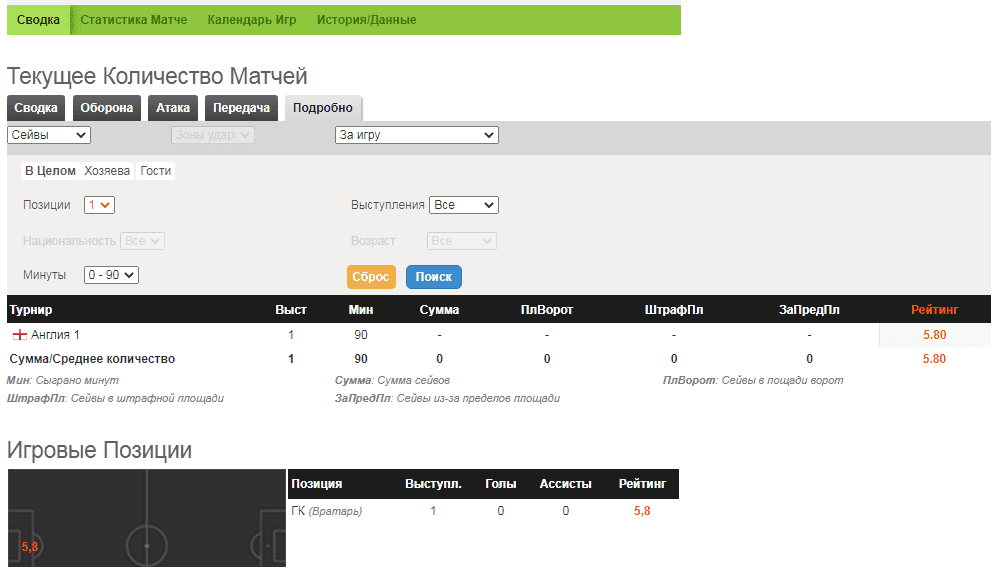Open the Позиции dropdown
The image size is (998, 568).
(x=99, y=205)
